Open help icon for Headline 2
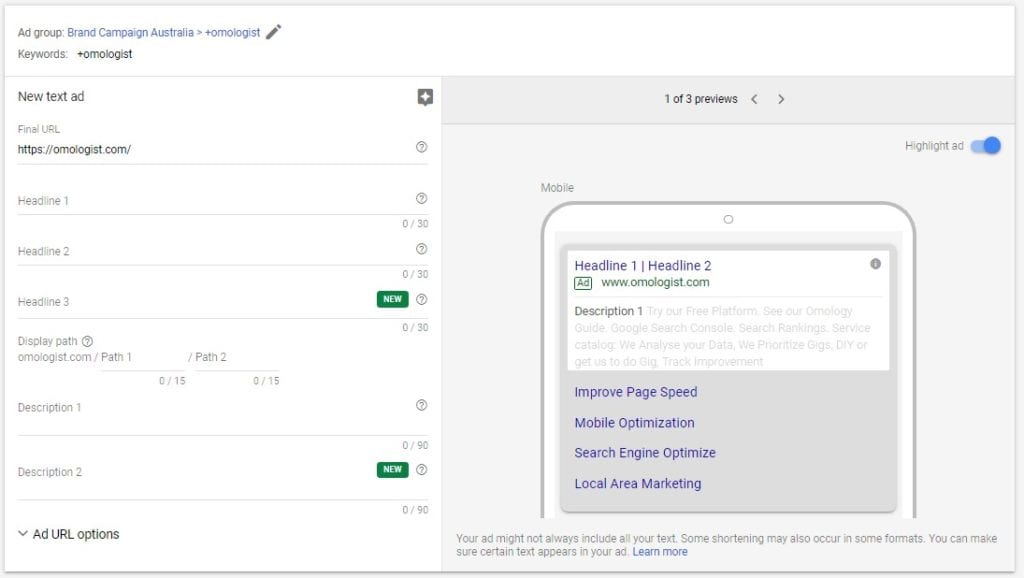Screen dimensions: 1024x578 pyautogui.click(x=422, y=249)
